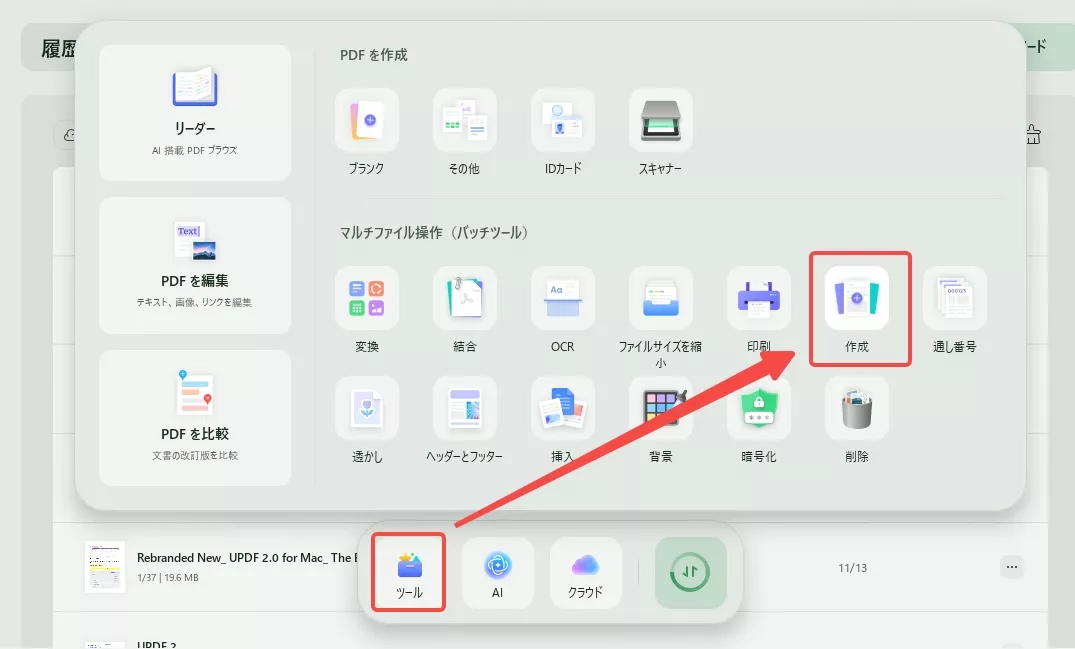
Task: Open the リーダー PDF reader card
Action: pyautogui.click(x=195, y=113)
